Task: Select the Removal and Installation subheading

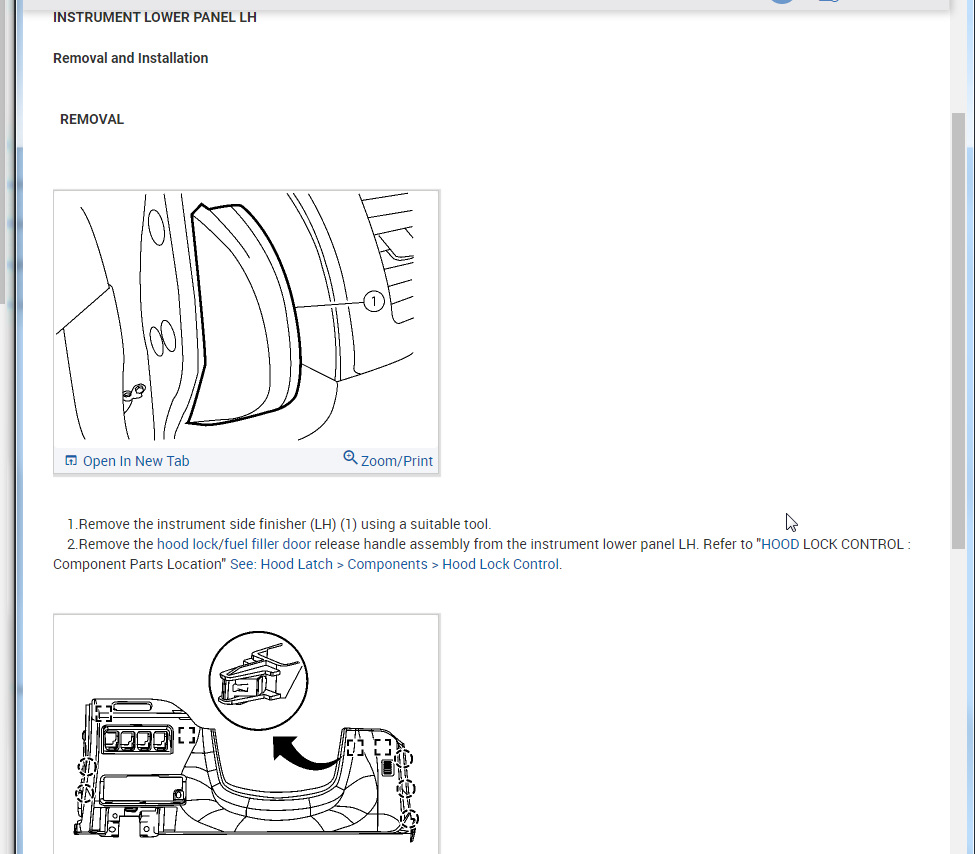Action: pyautogui.click(x=131, y=58)
